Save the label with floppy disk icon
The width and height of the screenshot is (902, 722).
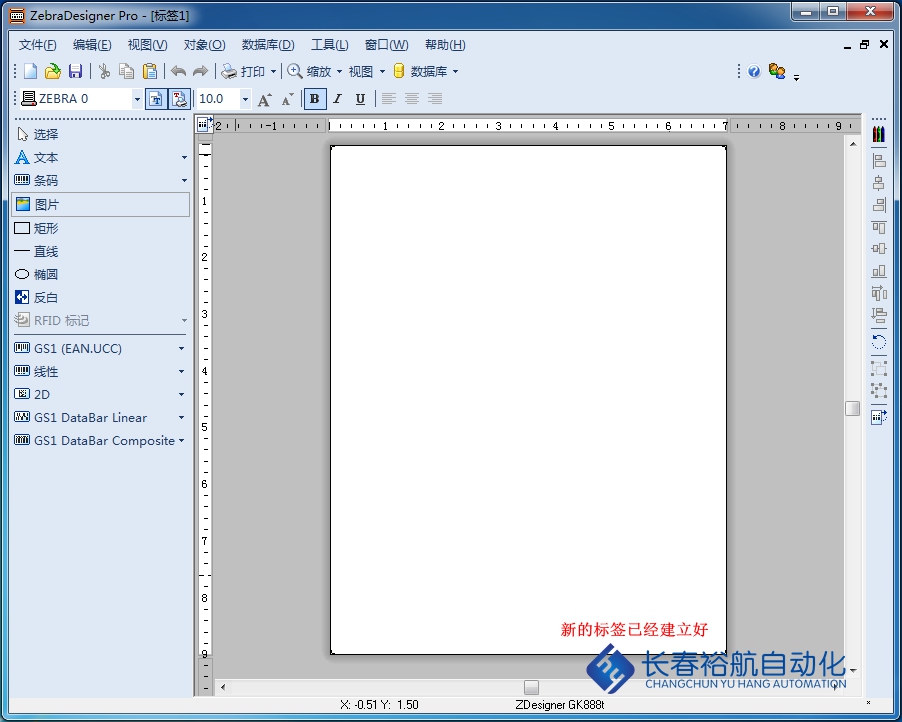(75, 71)
